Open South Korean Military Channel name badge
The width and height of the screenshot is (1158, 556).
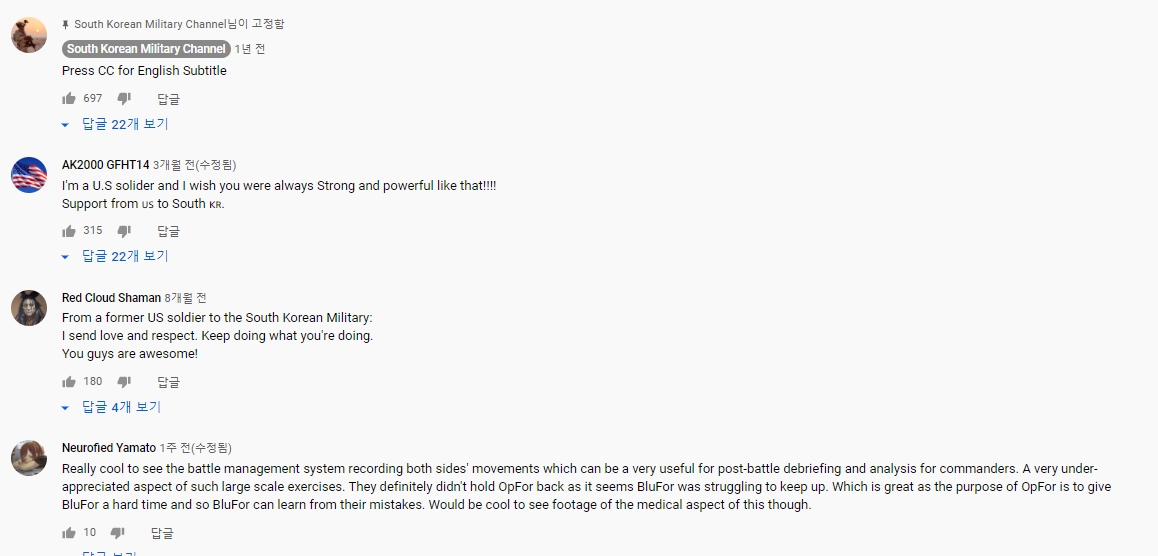(146, 49)
